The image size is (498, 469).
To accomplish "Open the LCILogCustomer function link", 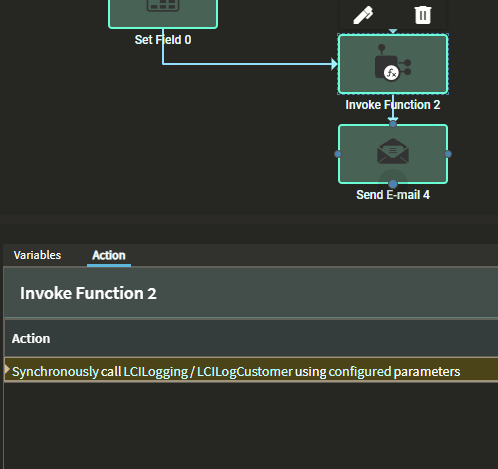I will pyautogui.click(x=245, y=371).
